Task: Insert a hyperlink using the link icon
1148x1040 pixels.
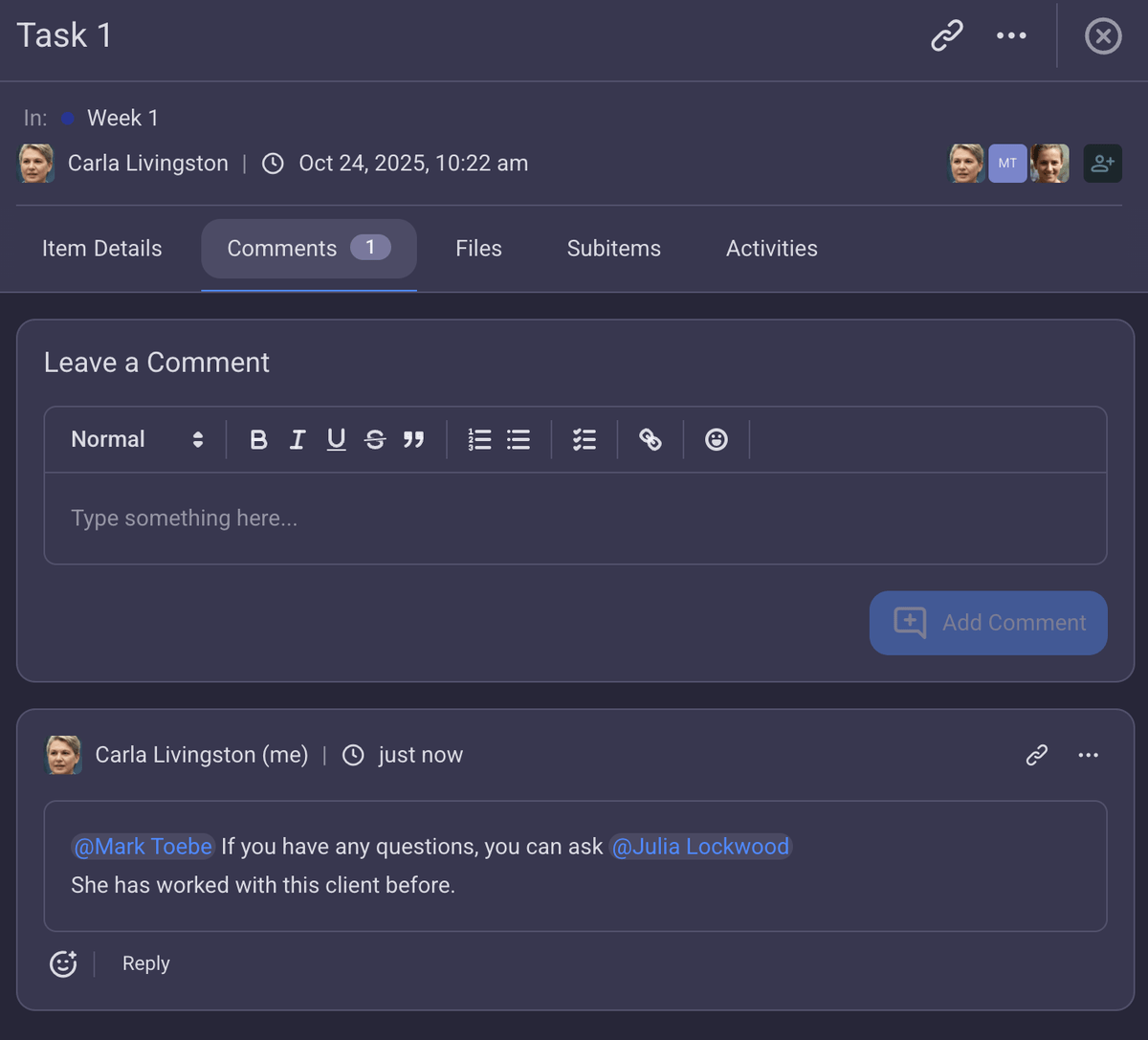Action: pyautogui.click(x=651, y=439)
